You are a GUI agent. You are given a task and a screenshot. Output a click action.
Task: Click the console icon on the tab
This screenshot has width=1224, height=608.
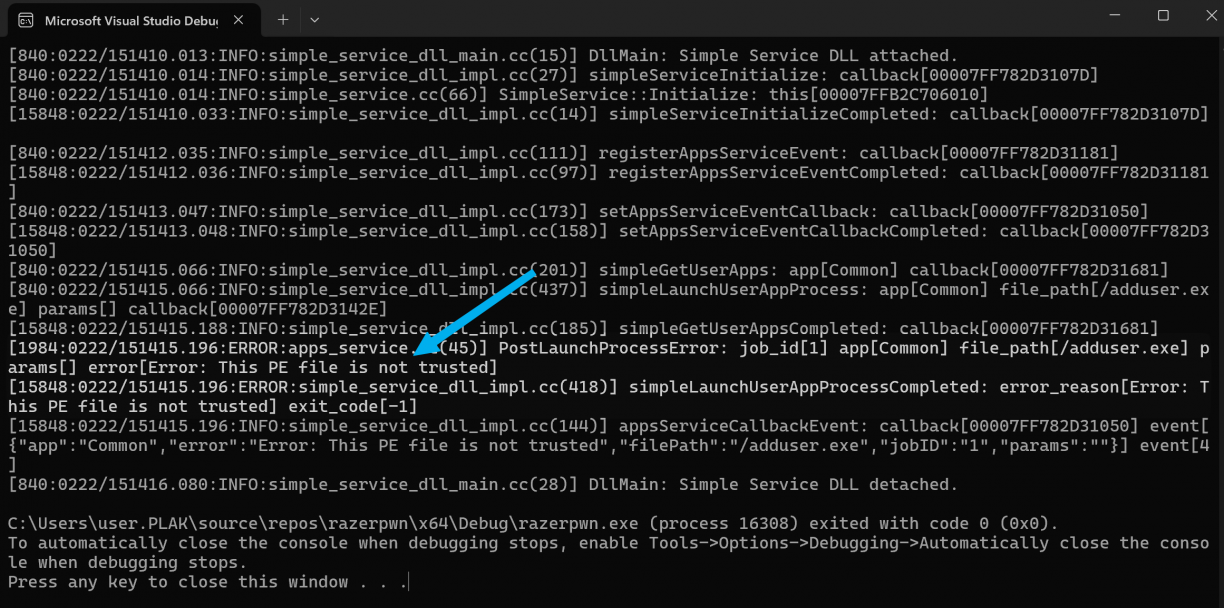click(26, 19)
